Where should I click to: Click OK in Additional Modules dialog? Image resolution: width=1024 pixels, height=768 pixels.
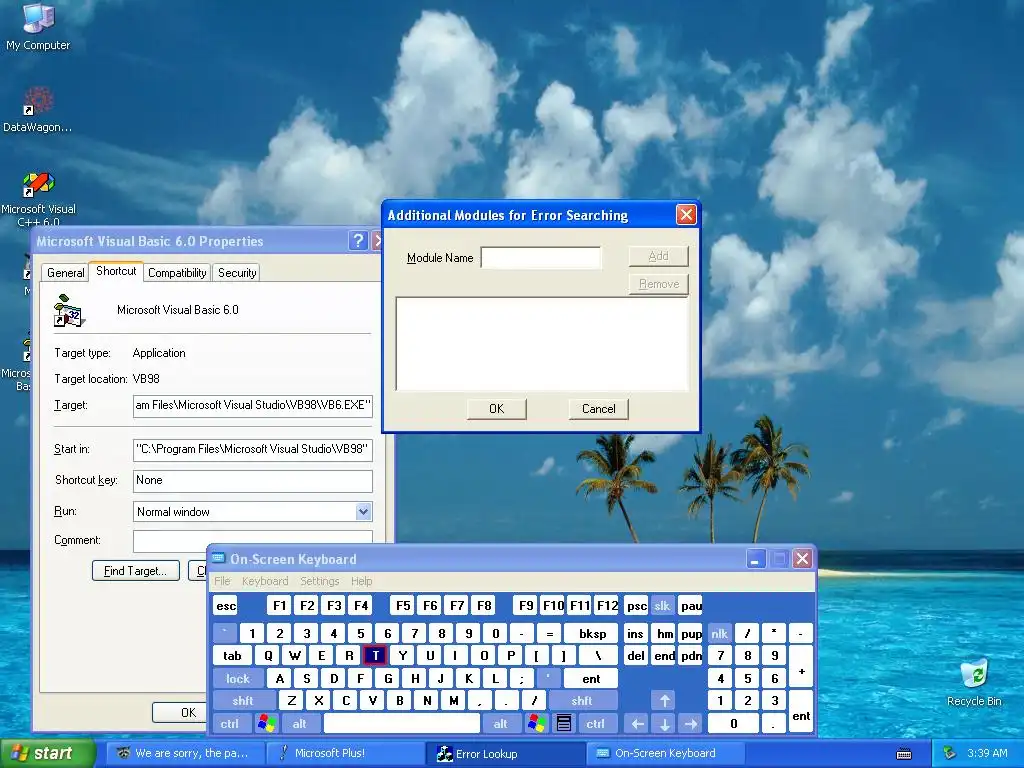496,409
